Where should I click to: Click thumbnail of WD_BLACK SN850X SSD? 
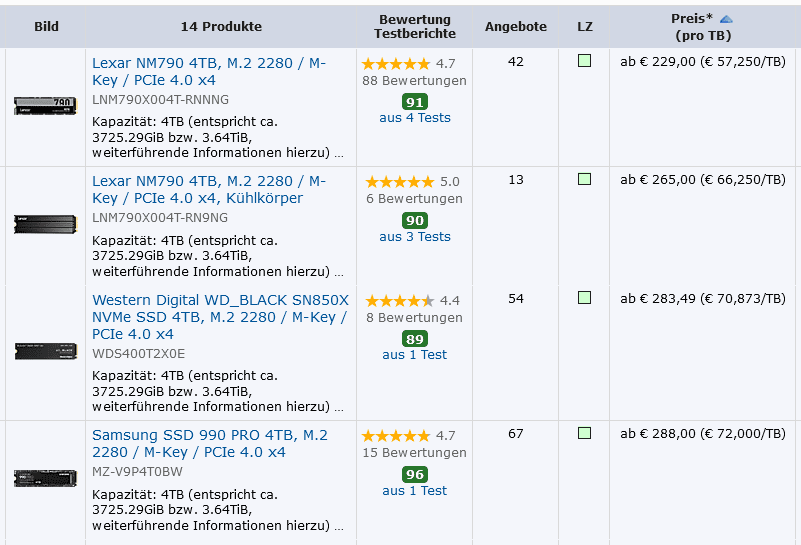(x=45, y=351)
